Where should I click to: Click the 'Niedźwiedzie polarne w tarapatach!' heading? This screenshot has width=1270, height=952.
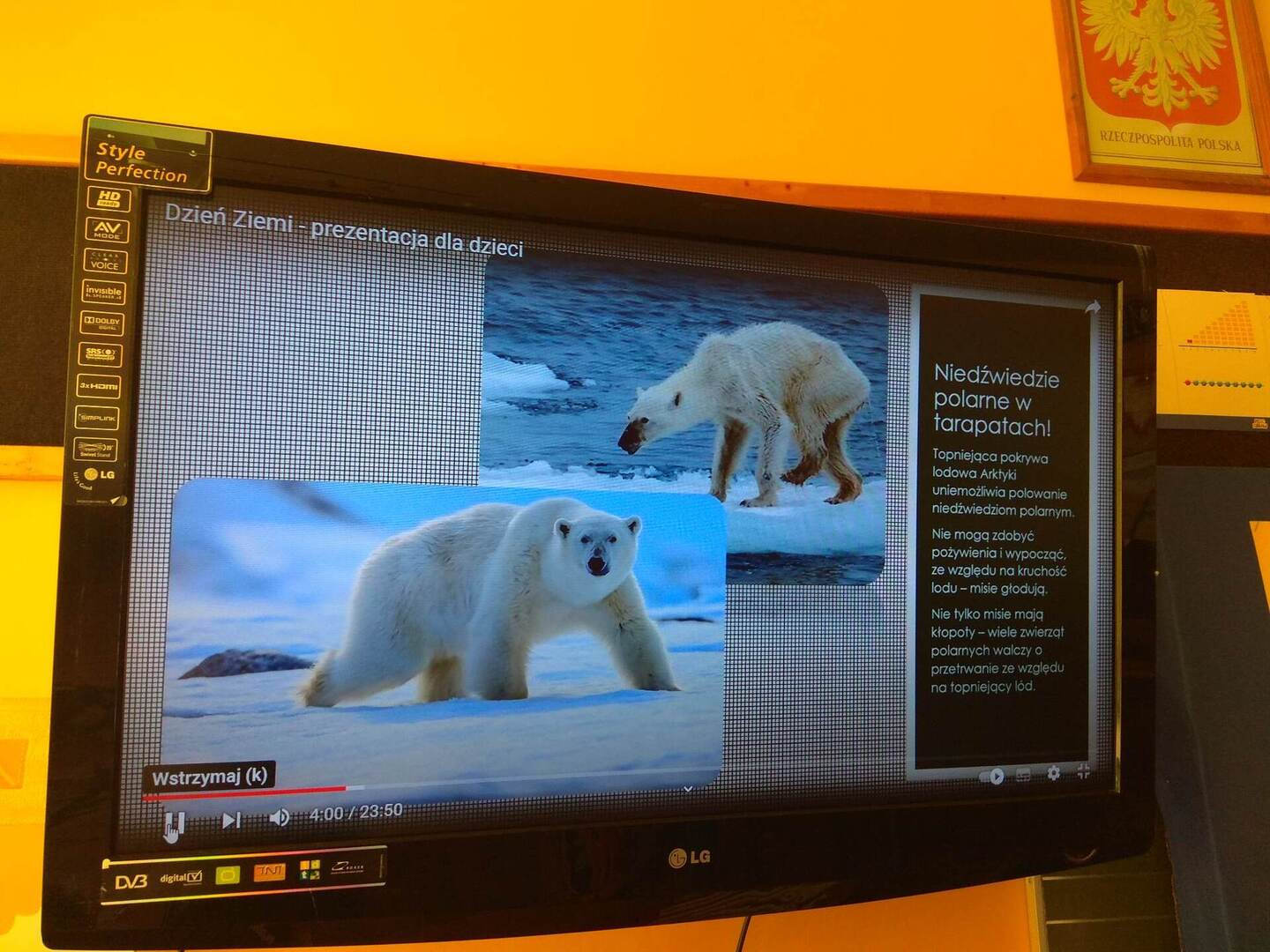point(995,402)
